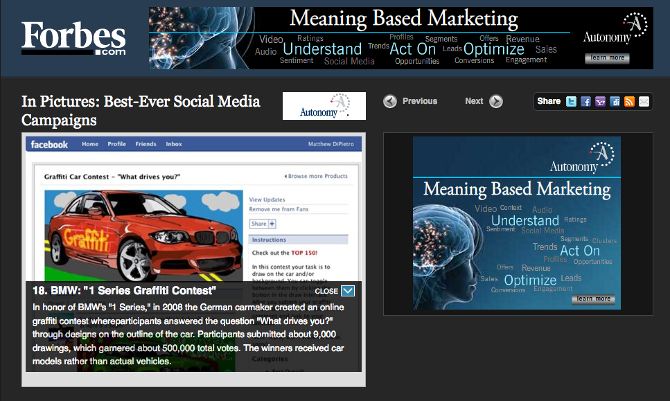Open the orange RSS feed icon
The image size is (670, 401).
629,101
